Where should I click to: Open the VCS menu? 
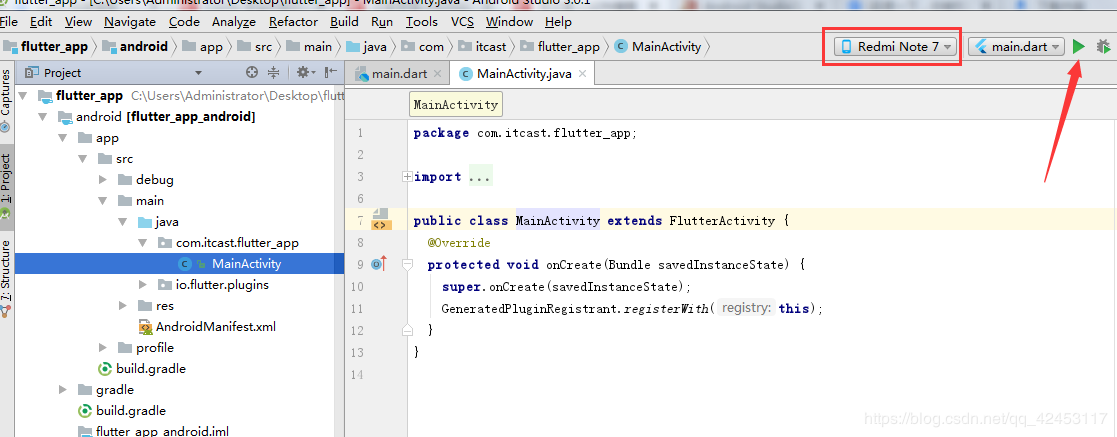coord(462,22)
